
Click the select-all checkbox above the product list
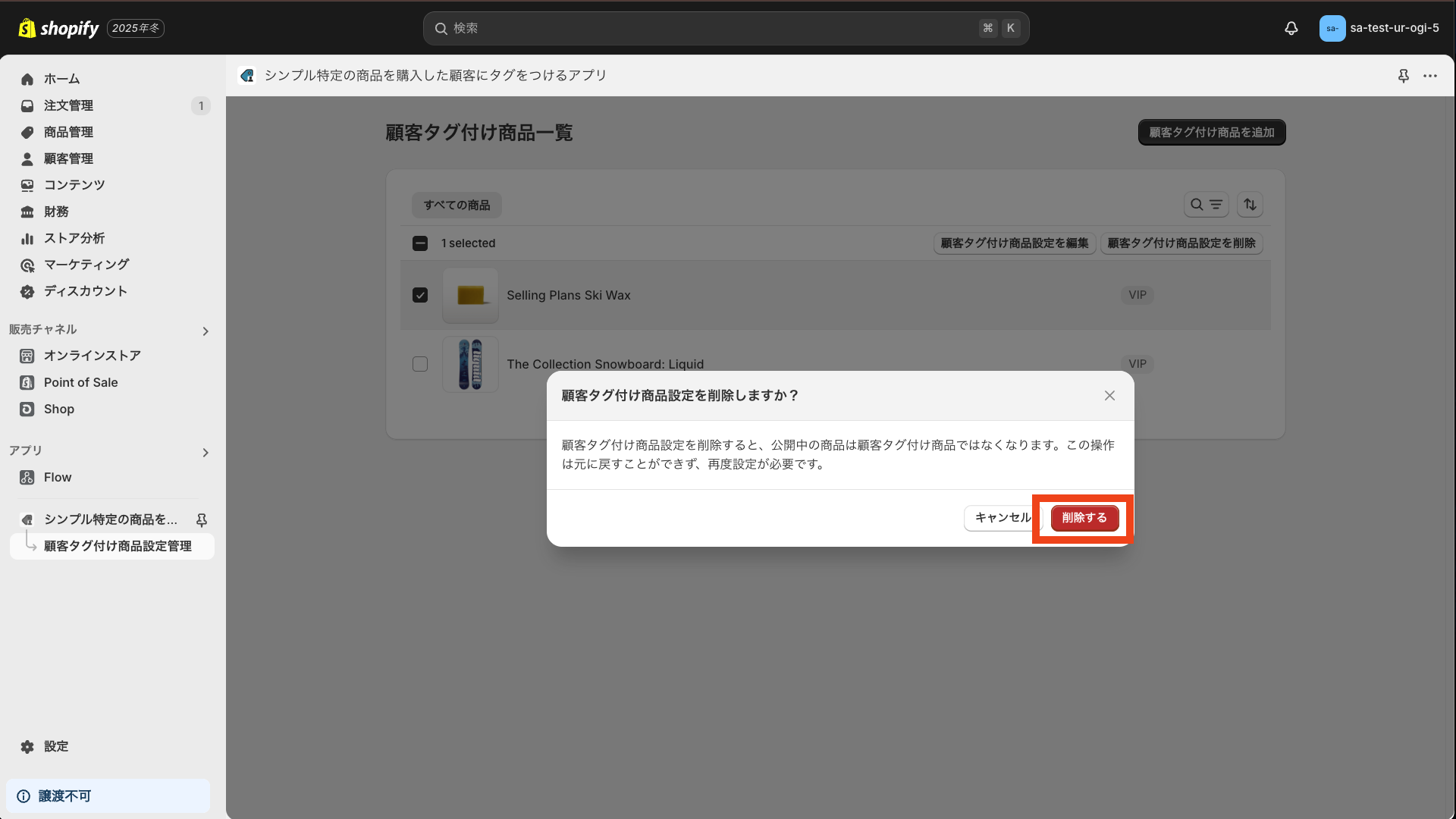coord(419,243)
